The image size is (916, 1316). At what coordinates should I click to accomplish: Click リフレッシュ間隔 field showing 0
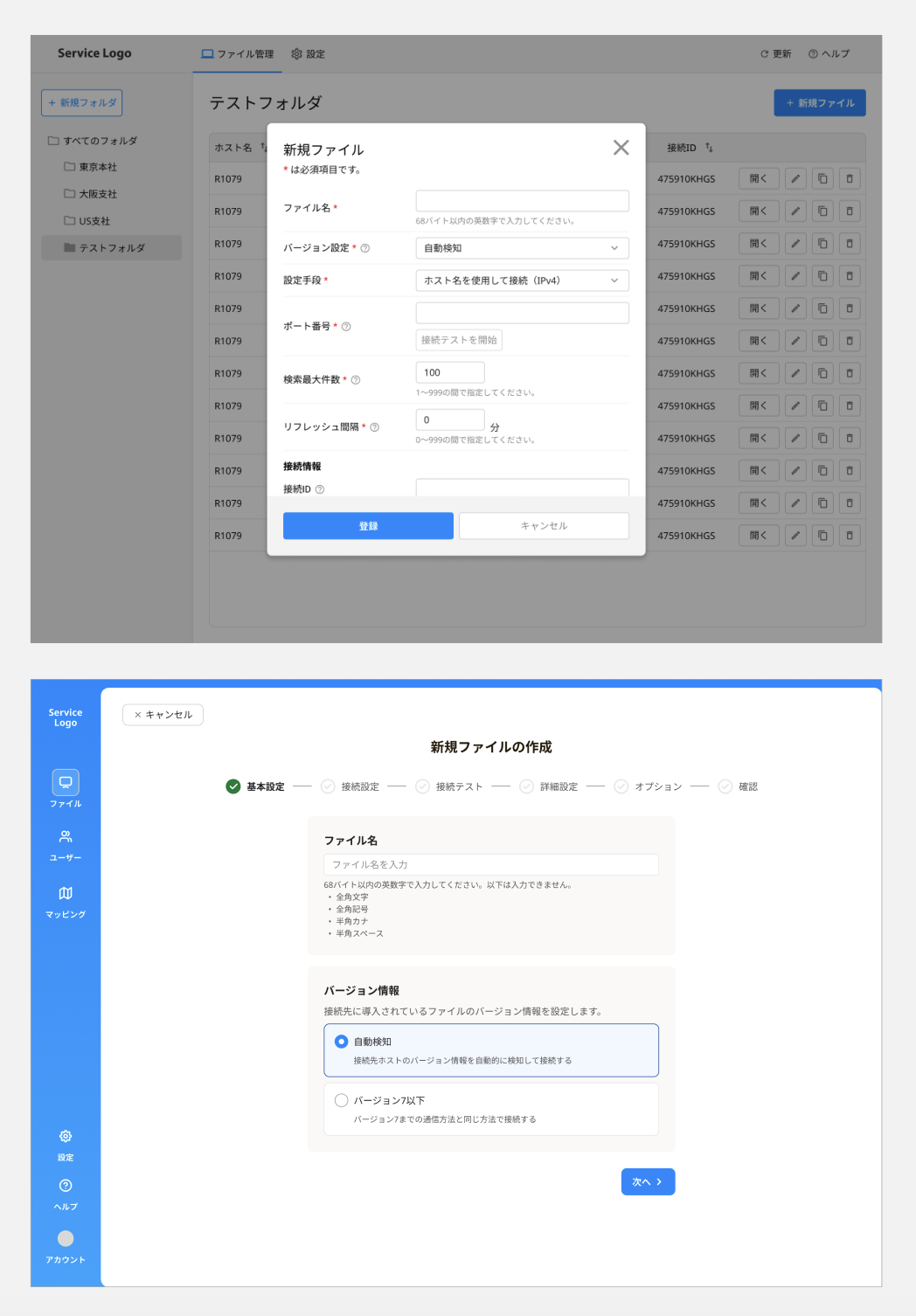point(450,420)
